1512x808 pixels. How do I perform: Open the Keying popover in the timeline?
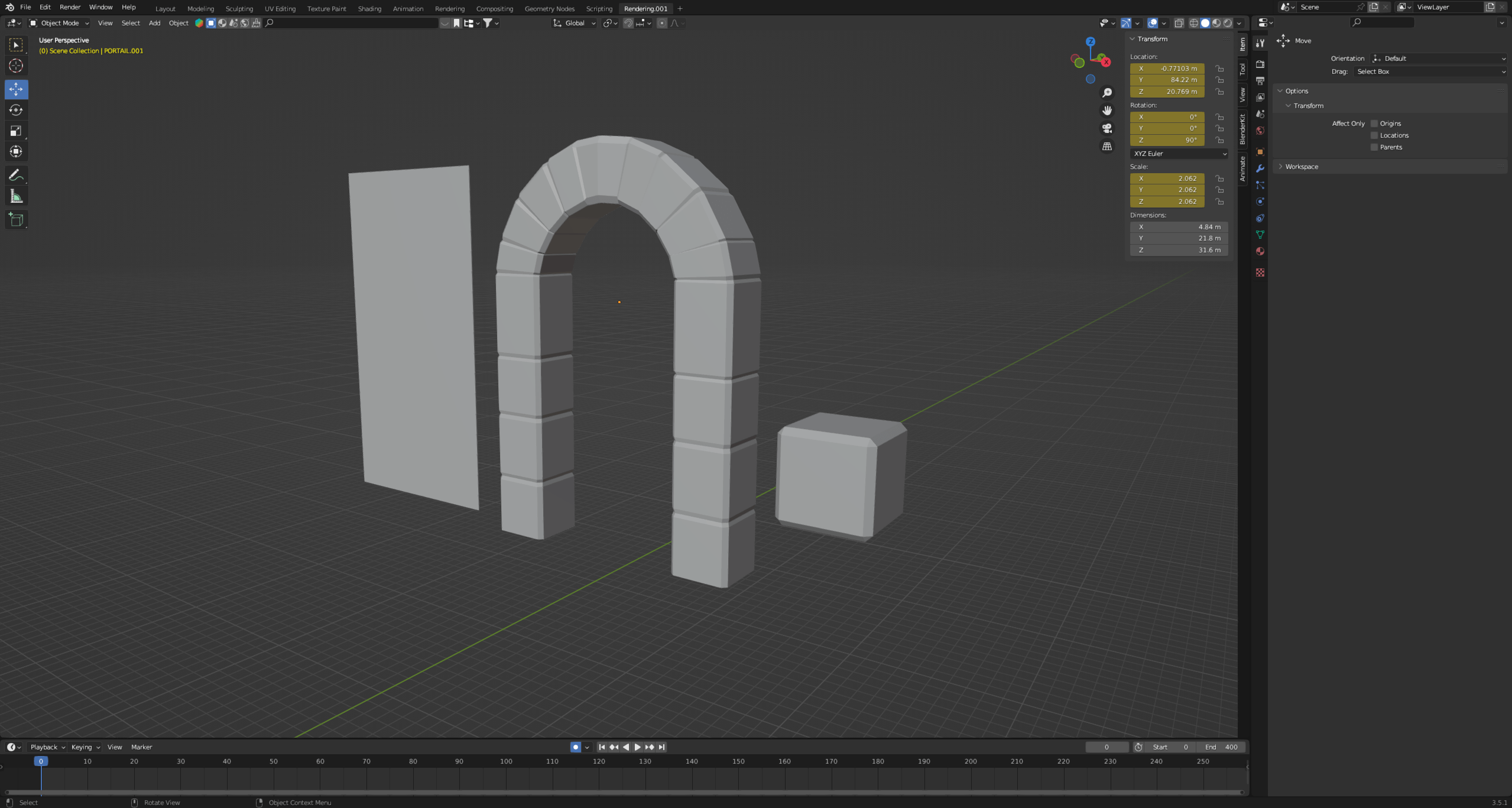(85, 747)
